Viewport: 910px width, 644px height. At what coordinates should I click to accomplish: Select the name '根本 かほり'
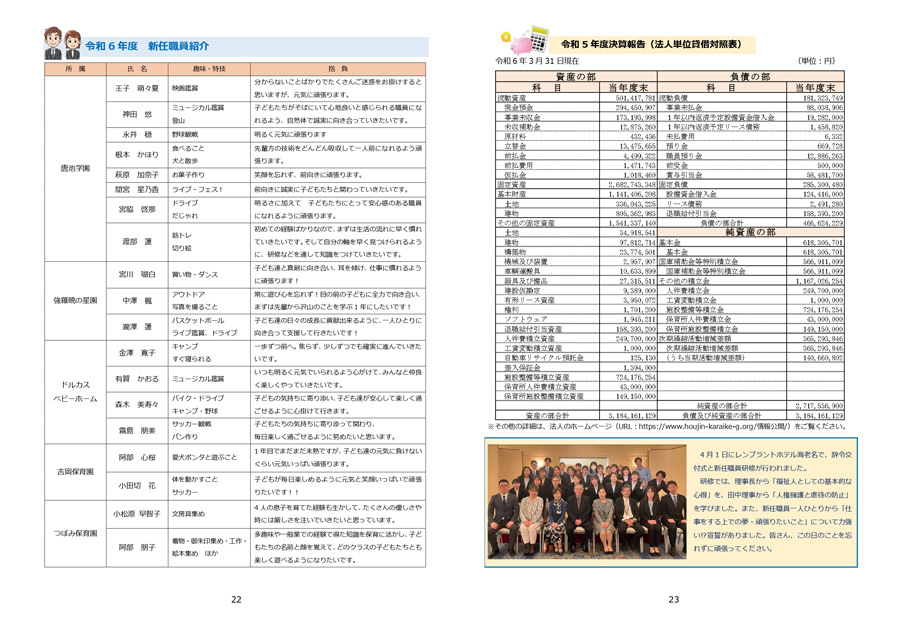pos(137,154)
